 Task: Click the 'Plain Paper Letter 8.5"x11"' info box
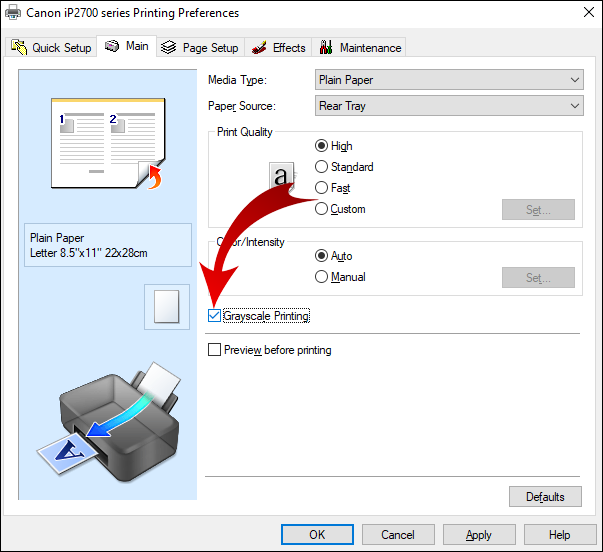pos(108,245)
